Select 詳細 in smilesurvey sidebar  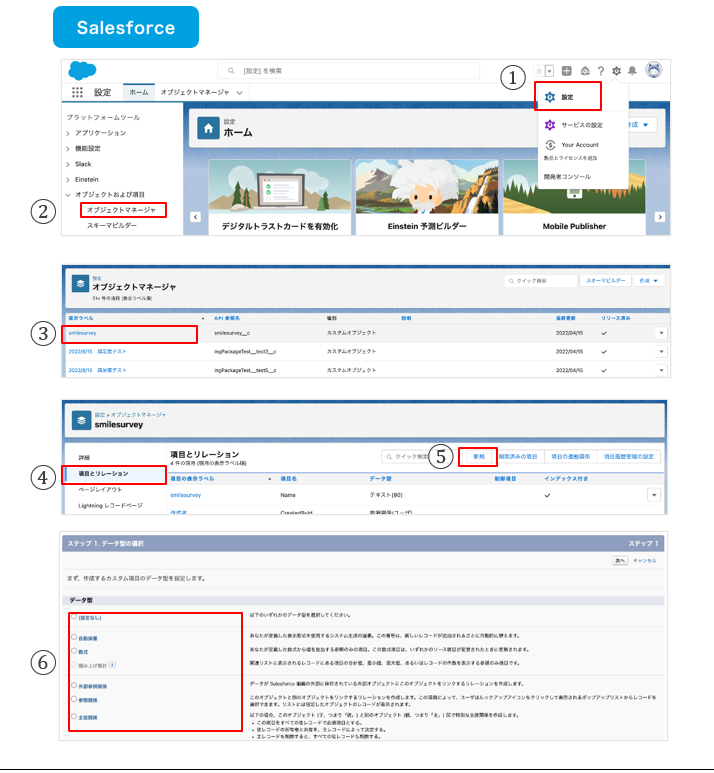click(84, 458)
